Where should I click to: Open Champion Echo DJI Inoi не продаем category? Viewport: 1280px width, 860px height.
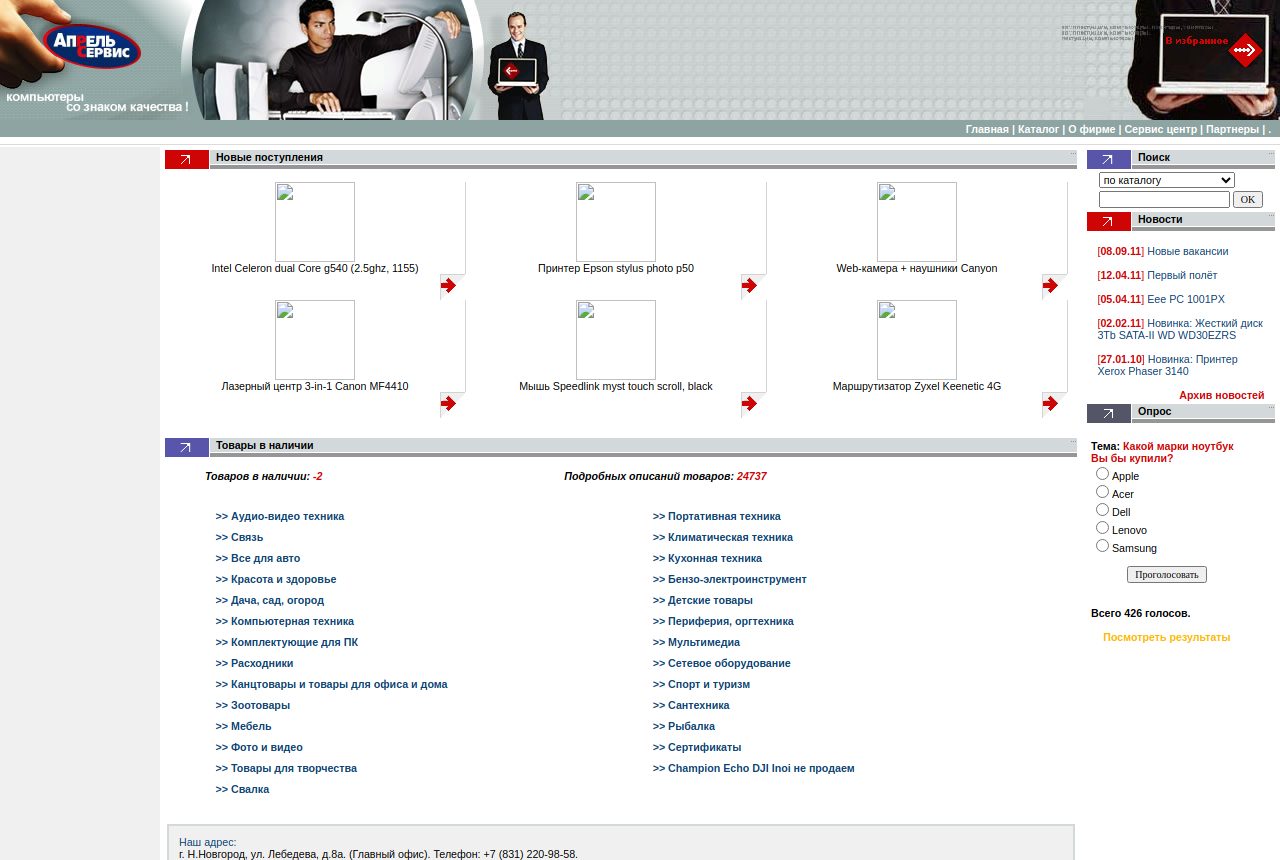pos(754,768)
